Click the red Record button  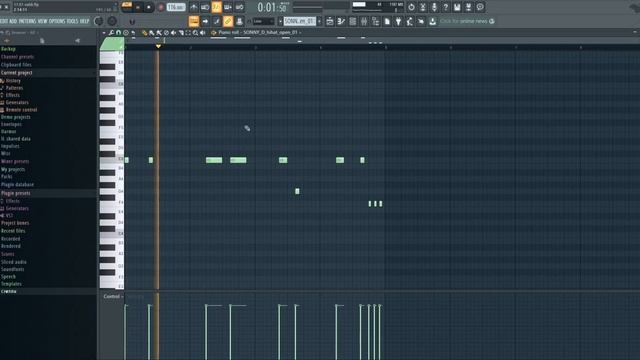point(161,7)
